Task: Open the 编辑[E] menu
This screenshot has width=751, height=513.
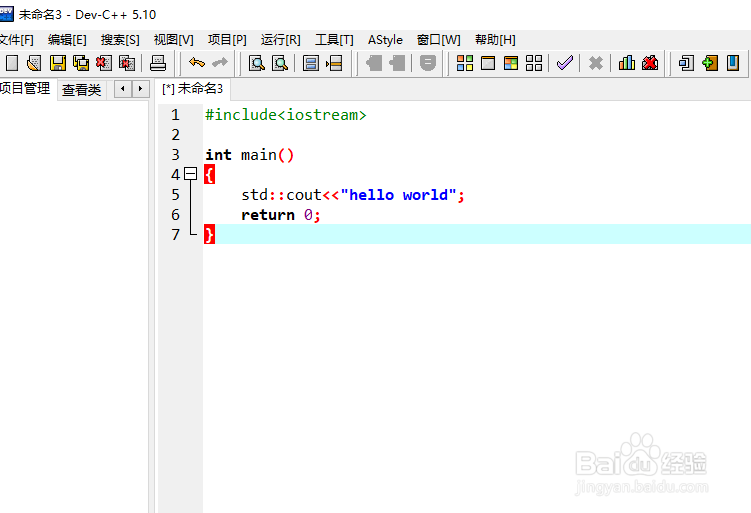Action: [67, 40]
